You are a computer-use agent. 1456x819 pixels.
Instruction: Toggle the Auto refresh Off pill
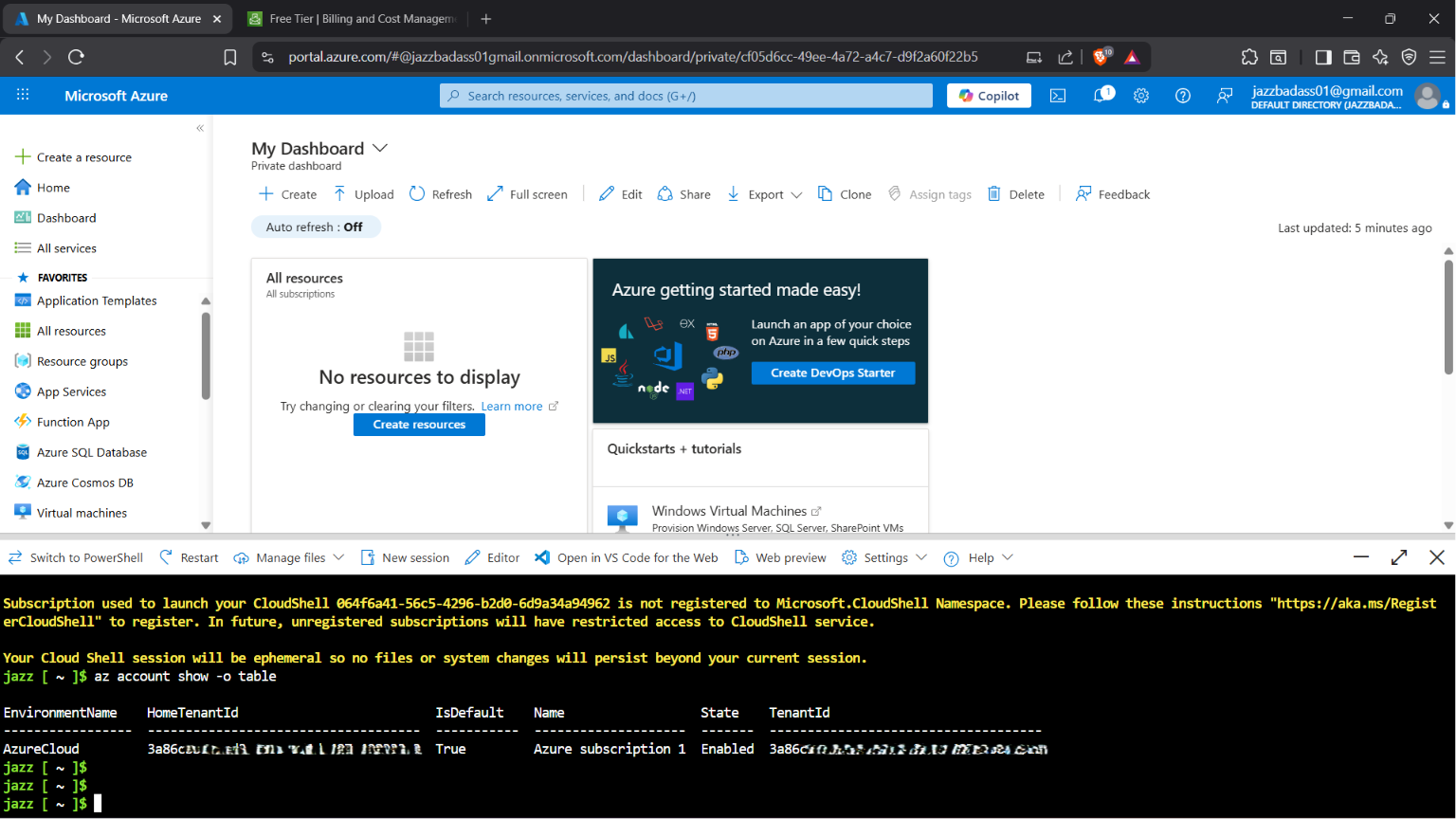(x=315, y=227)
